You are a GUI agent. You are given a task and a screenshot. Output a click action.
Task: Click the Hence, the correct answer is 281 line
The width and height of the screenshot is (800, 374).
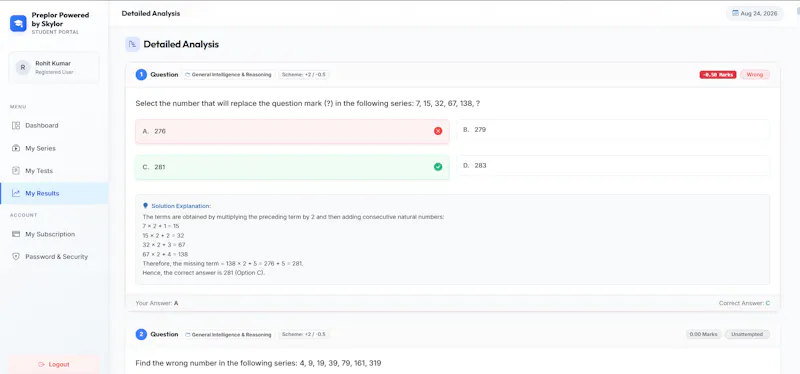204,272
